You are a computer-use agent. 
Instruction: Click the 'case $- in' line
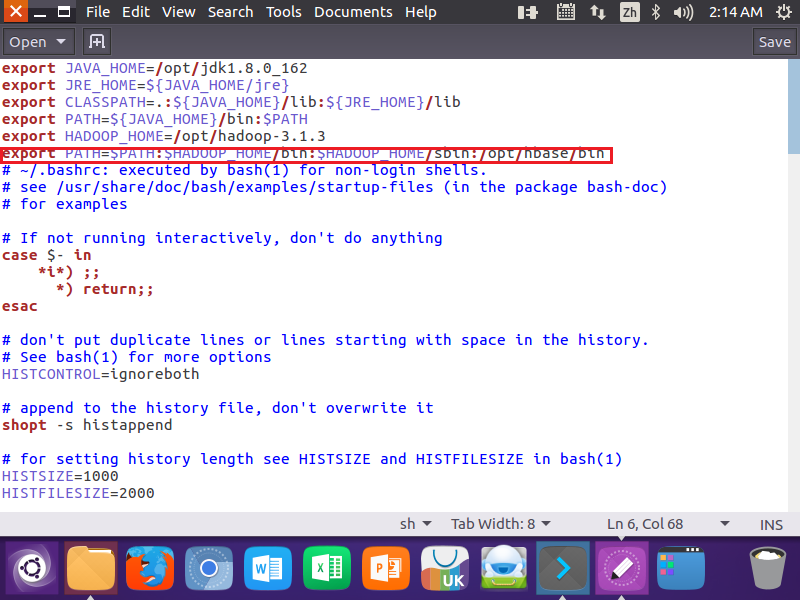46,255
